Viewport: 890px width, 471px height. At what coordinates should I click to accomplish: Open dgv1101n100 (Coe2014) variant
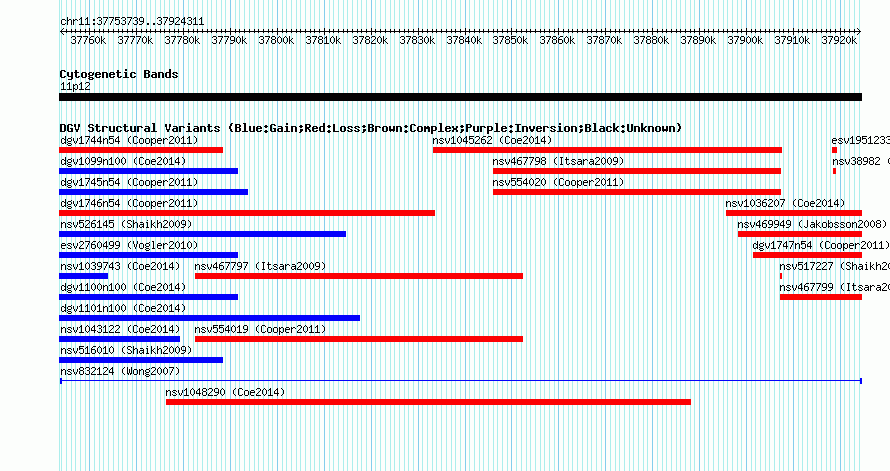[x=123, y=308]
